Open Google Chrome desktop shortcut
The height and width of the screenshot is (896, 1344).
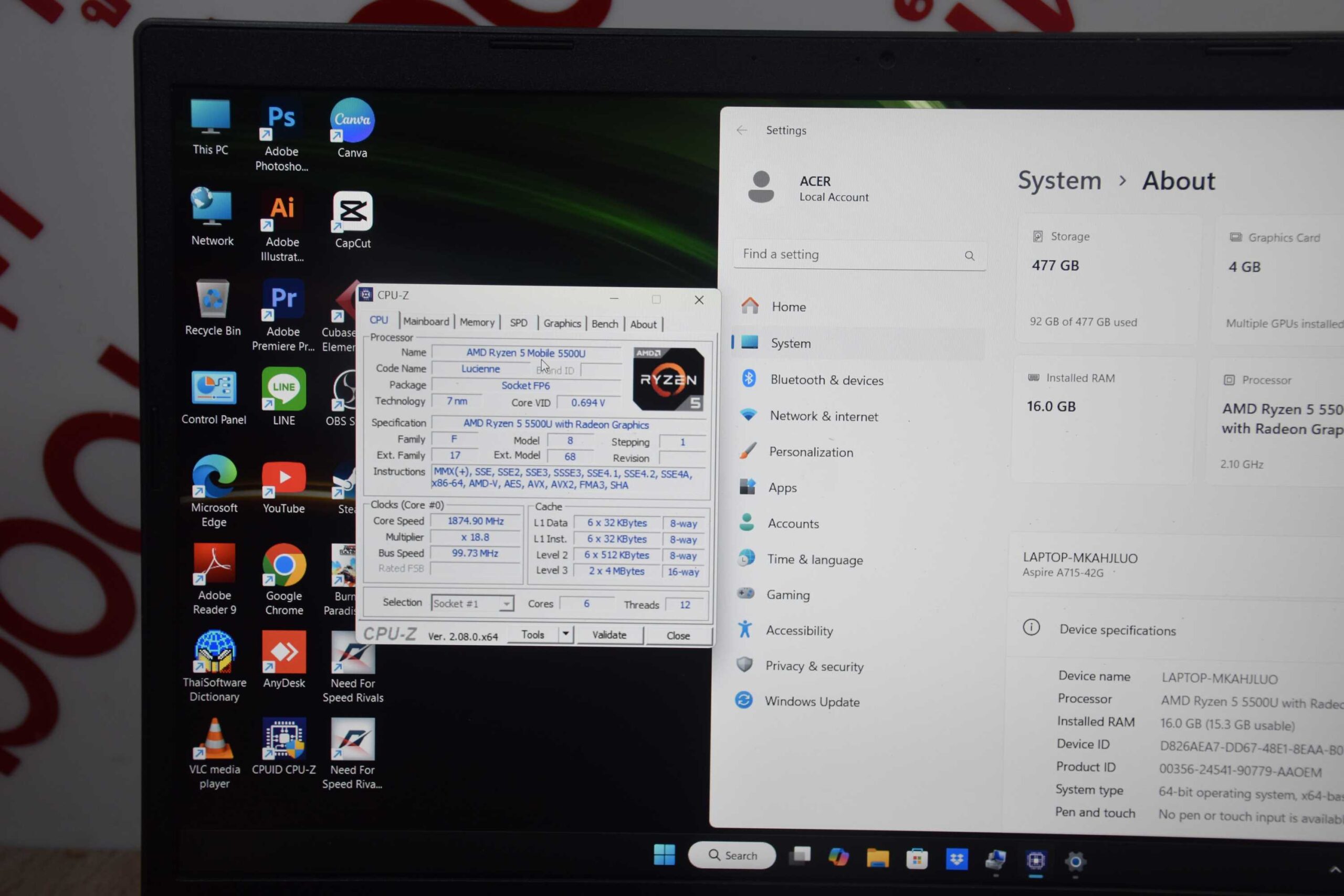click(x=284, y=579)
